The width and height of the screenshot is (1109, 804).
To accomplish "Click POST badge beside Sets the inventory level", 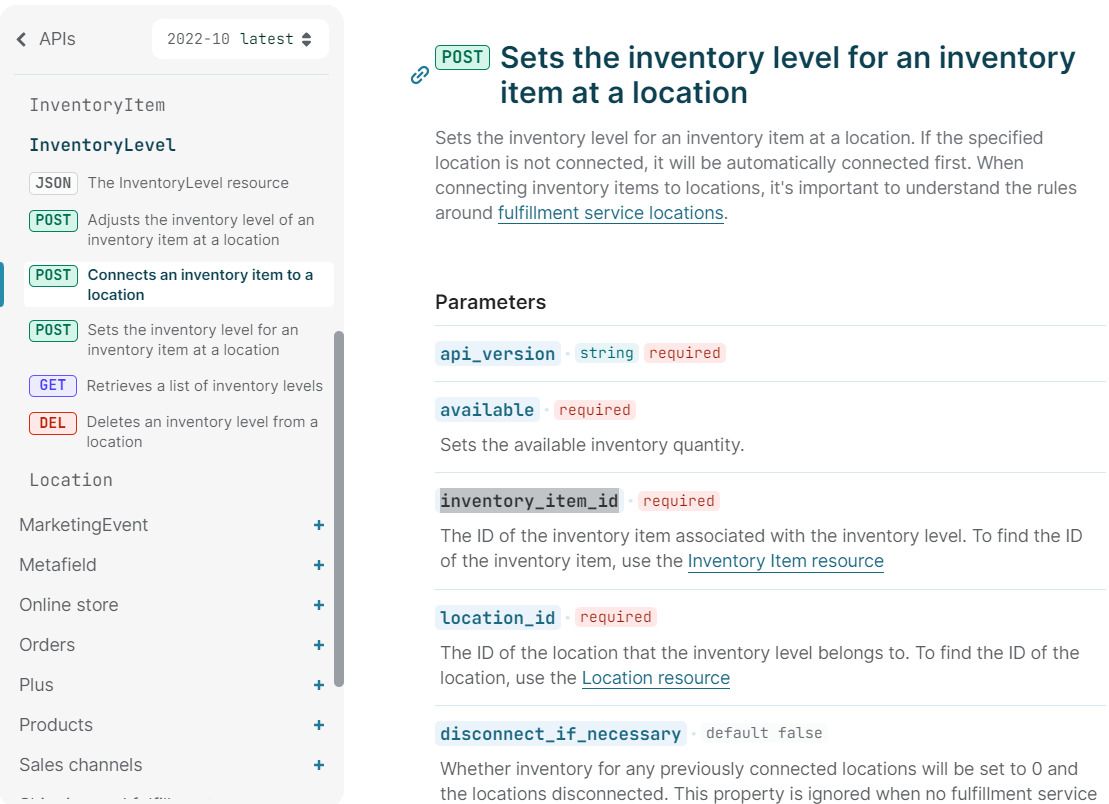I will click(53, 330).
